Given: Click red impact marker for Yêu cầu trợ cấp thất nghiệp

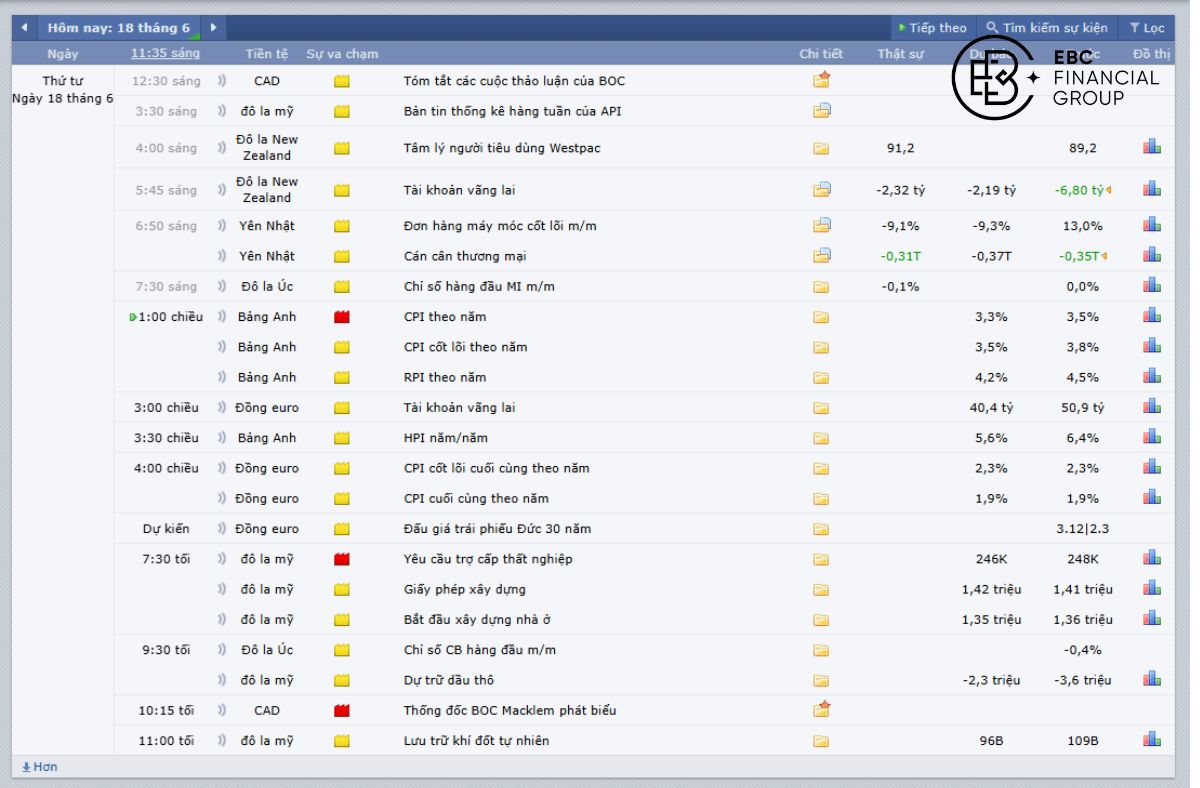Looking at the screenshot, I should click(342, 559).
